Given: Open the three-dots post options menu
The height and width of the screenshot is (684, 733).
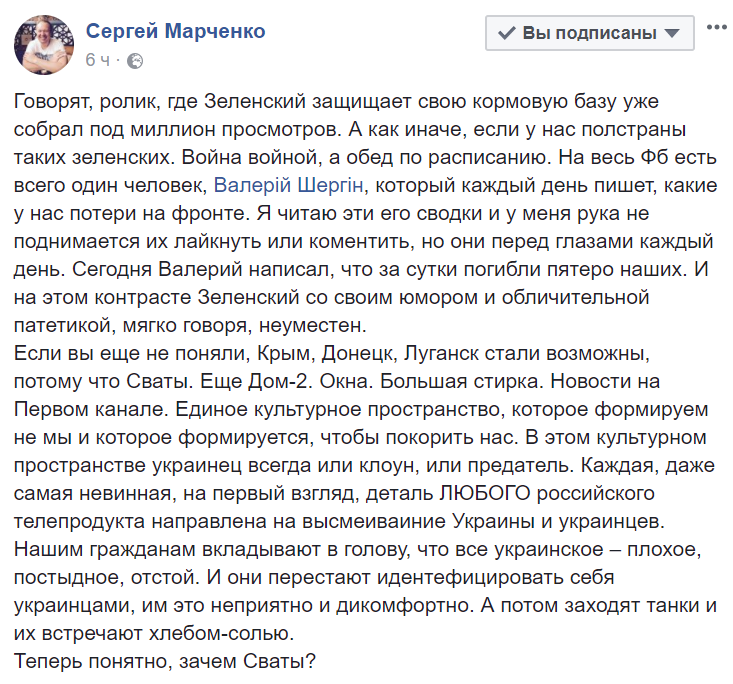Looking at the screenshot, I should [717, 28].
